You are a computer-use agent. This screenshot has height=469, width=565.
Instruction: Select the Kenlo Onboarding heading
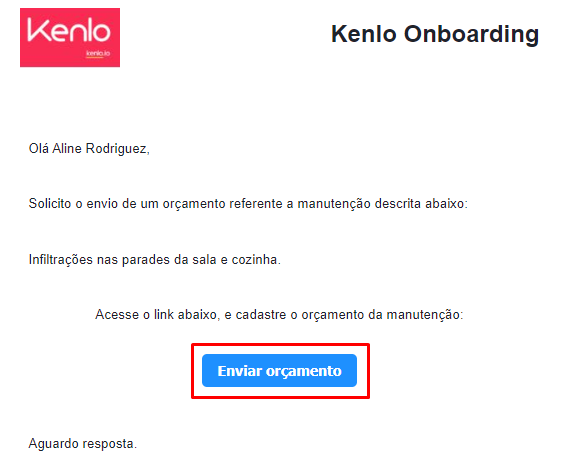point(435,35)
